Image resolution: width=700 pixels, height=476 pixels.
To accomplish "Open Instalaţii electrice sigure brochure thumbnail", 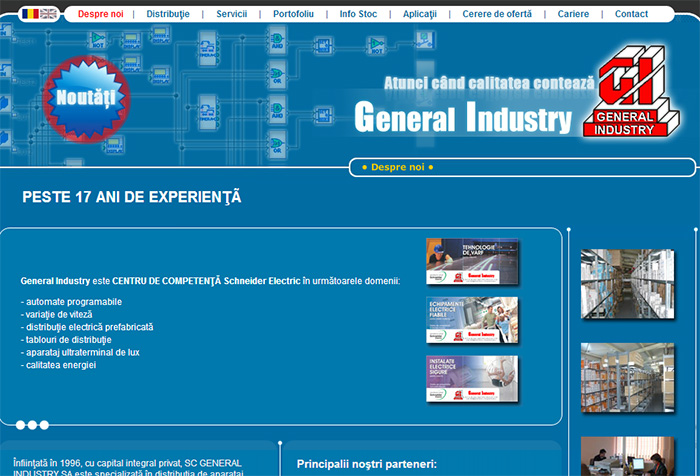I will tap(472, 379).
